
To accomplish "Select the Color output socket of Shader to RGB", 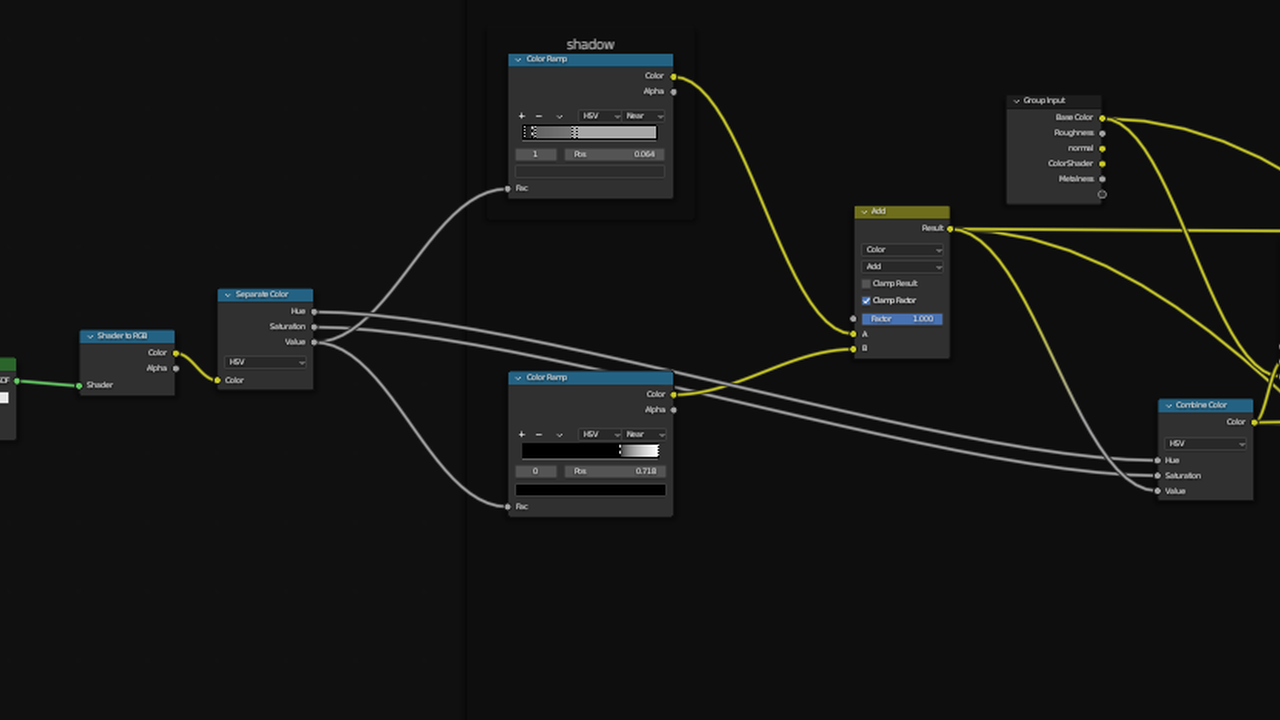I will pos(175,352).
